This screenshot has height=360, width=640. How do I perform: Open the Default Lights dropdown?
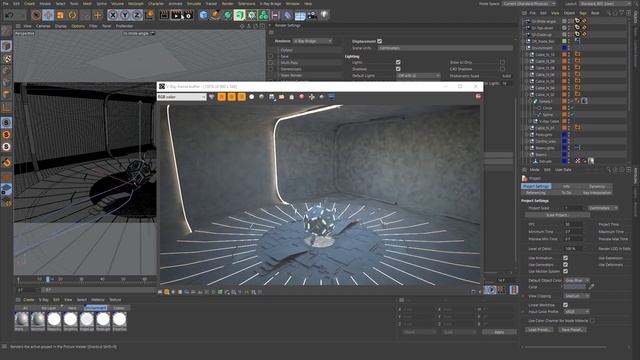(x=418, y=76)
